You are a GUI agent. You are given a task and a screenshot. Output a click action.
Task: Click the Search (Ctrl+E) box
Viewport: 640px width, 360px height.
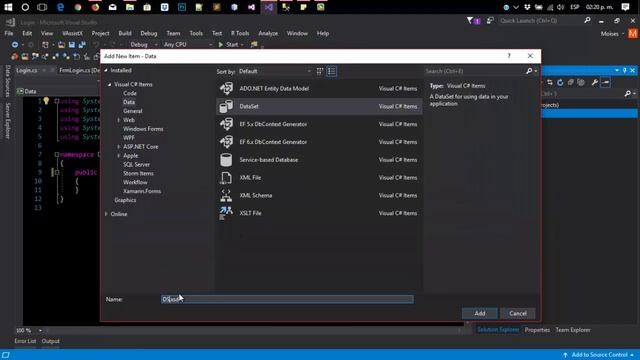point(474,71)
